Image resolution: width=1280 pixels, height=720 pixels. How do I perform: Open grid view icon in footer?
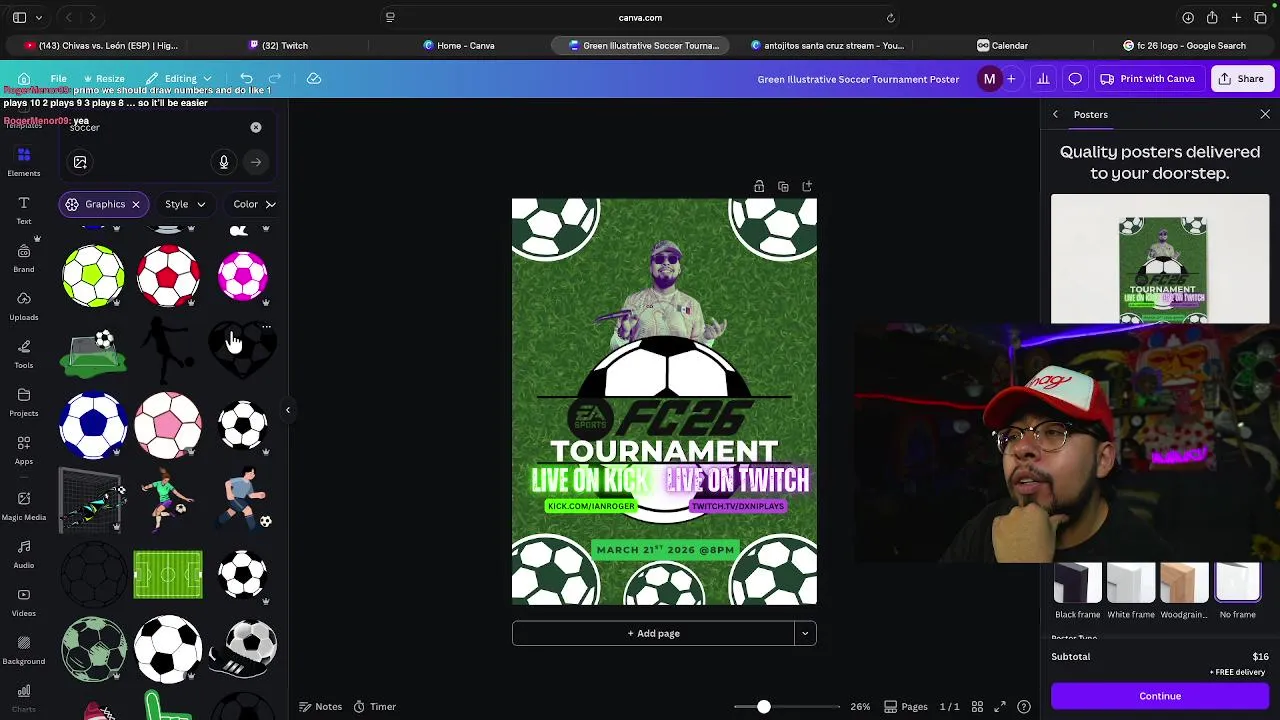pos(977,706)
